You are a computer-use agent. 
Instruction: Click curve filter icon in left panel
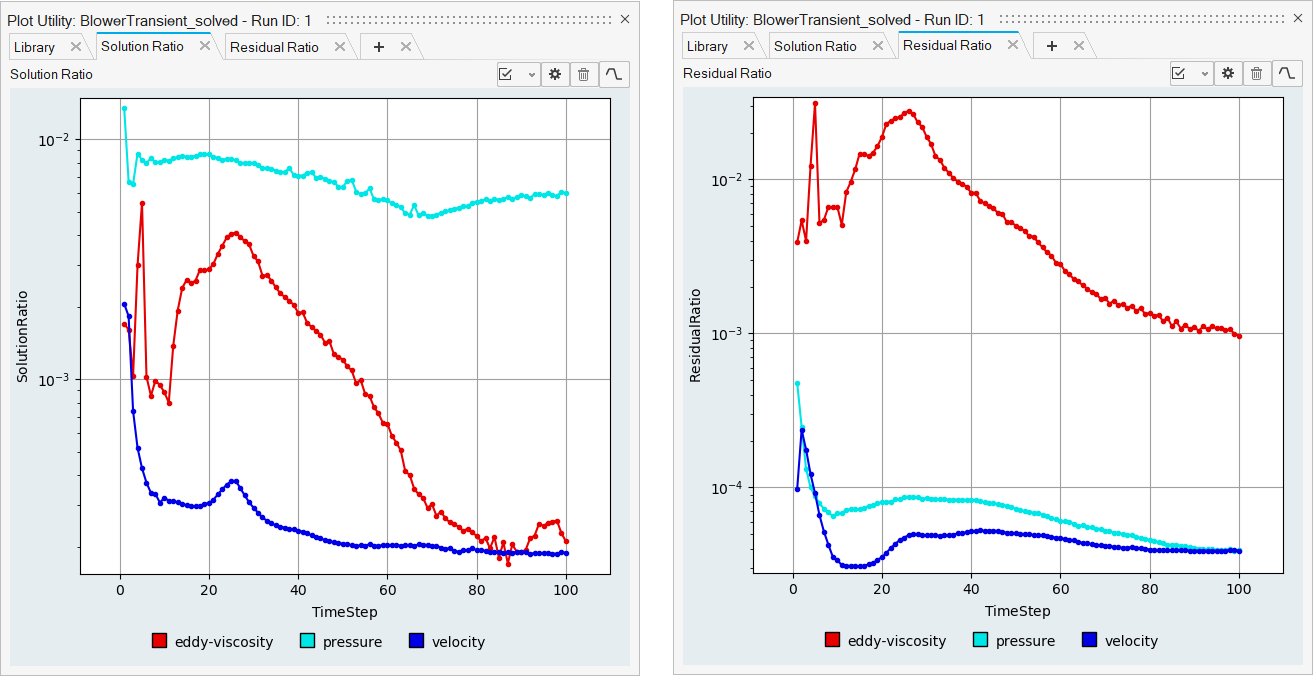614,74
